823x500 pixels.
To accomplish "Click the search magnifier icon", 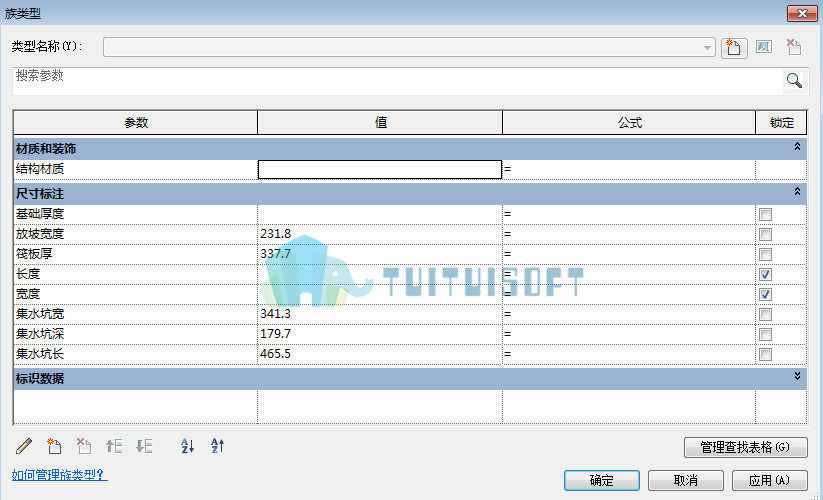I will (x=794, y=80).
